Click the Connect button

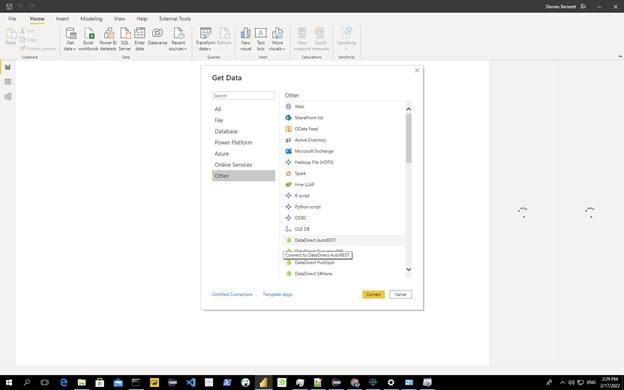[373, 294]
